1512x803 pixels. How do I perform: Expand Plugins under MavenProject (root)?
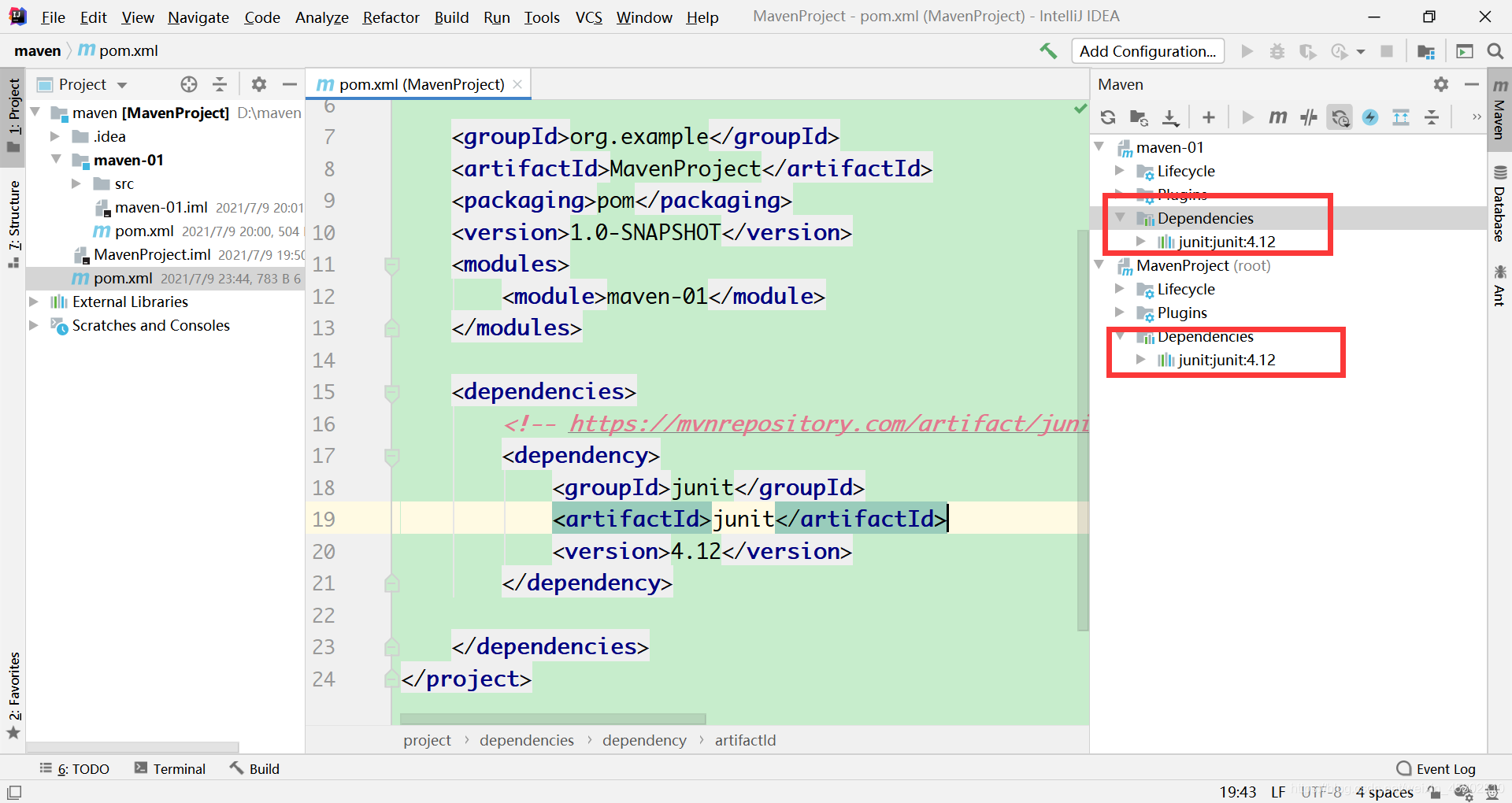point(1119,313)
